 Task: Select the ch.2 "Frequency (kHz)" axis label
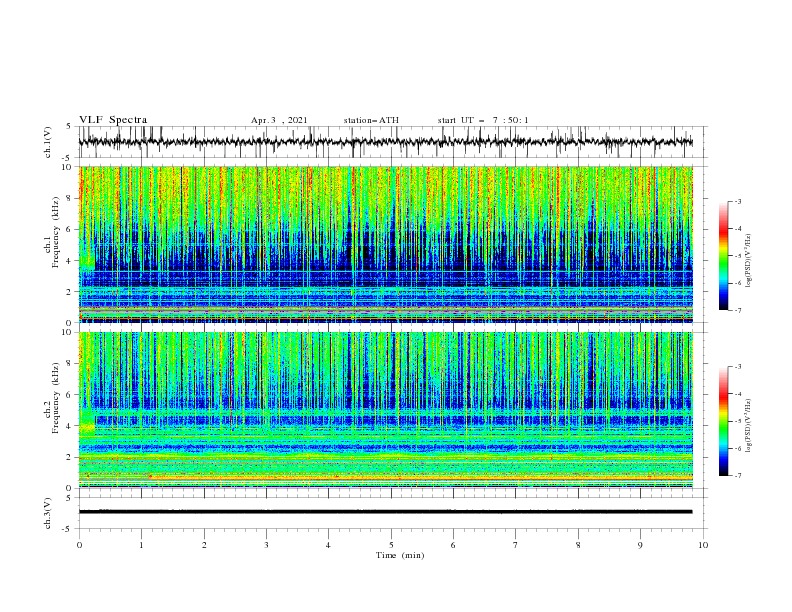coord(56,398)
